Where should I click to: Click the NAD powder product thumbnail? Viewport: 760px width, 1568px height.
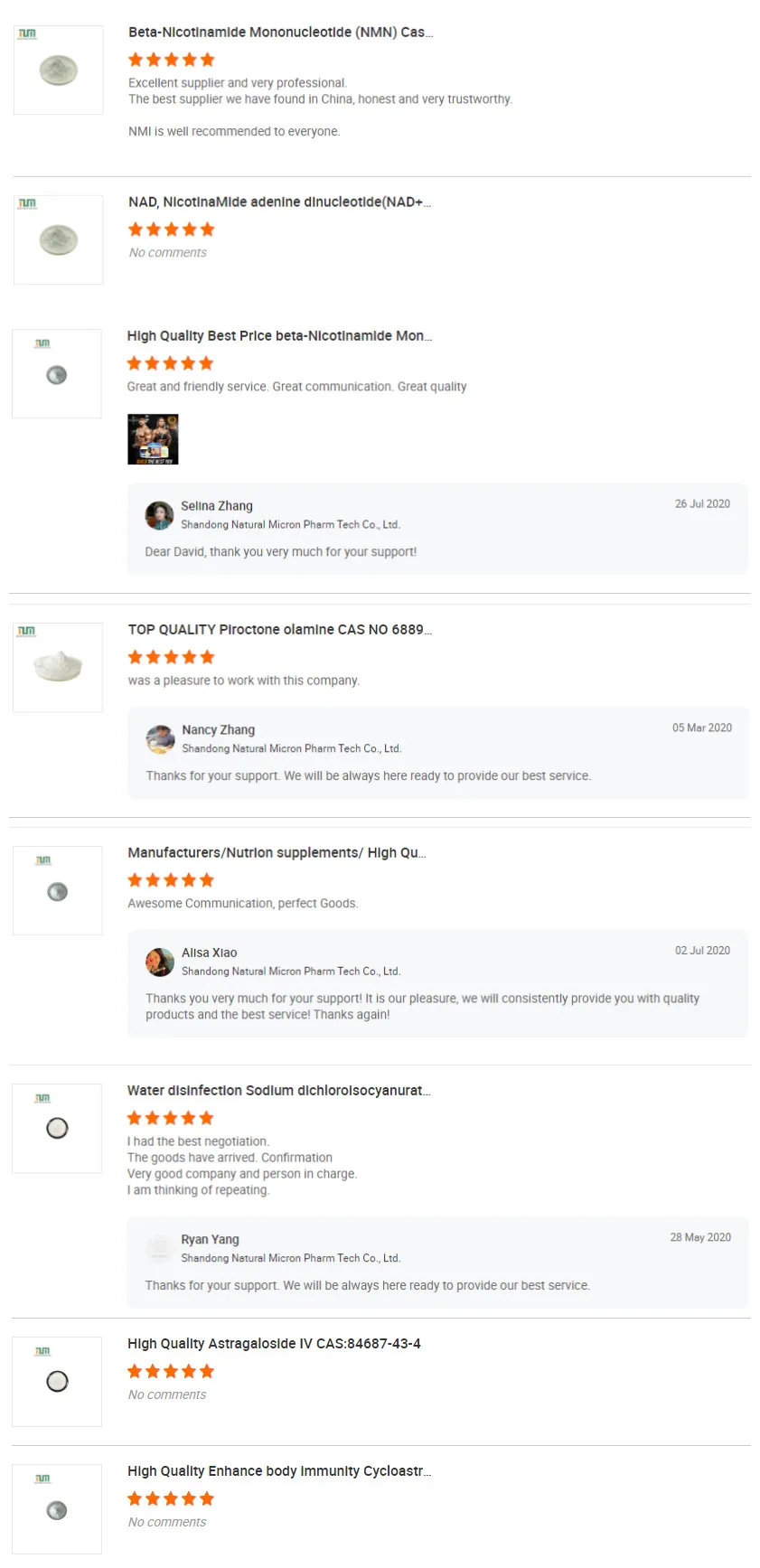(57, 240)
